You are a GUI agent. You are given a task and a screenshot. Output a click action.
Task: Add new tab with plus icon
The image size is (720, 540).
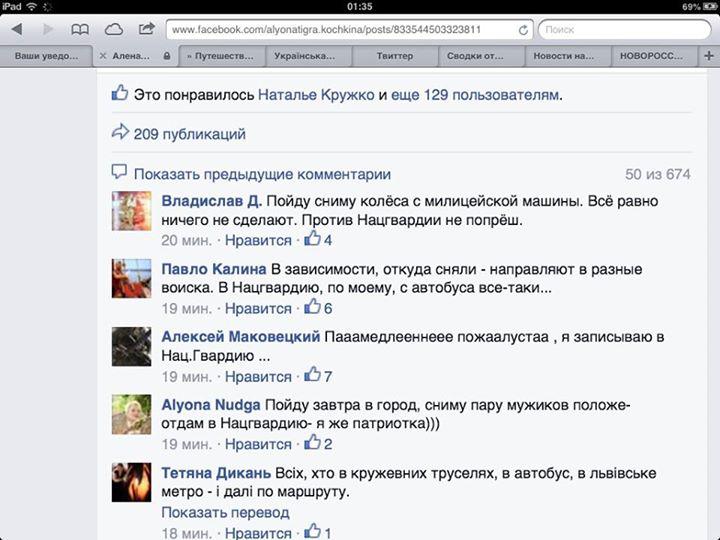coord(709,56)
